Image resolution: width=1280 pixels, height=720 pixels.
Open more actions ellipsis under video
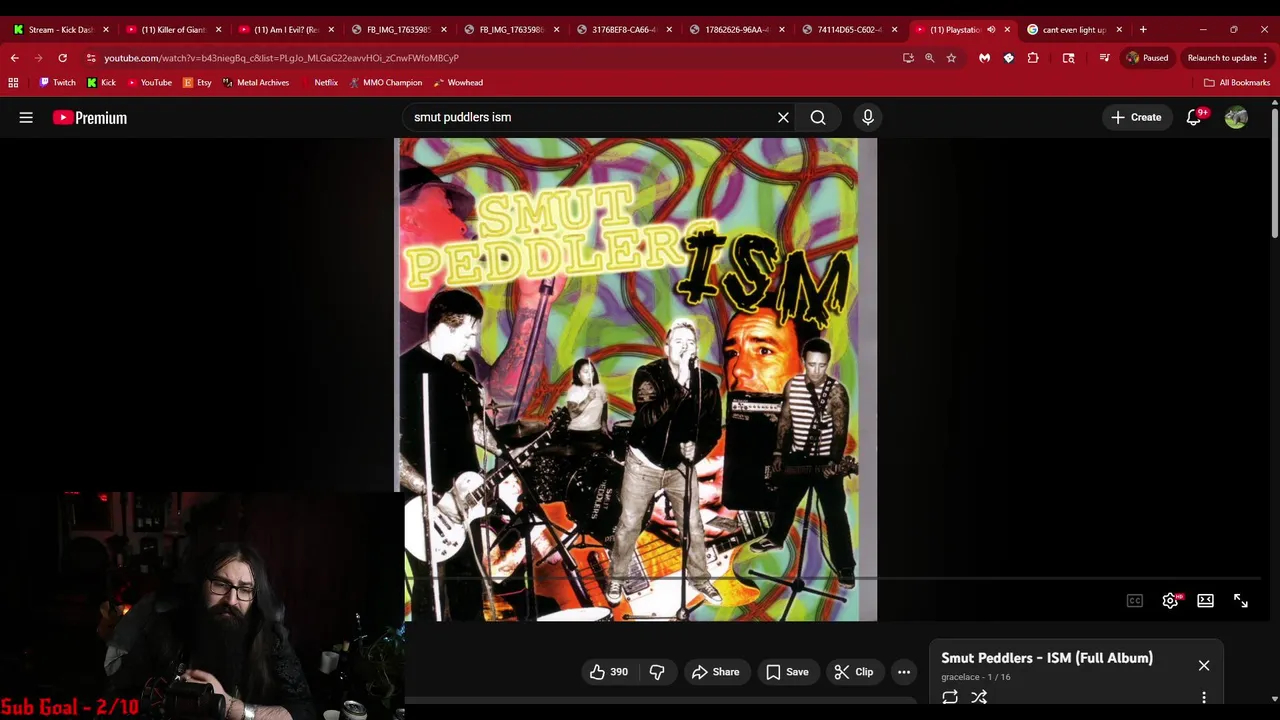click(x=904, y=672)
